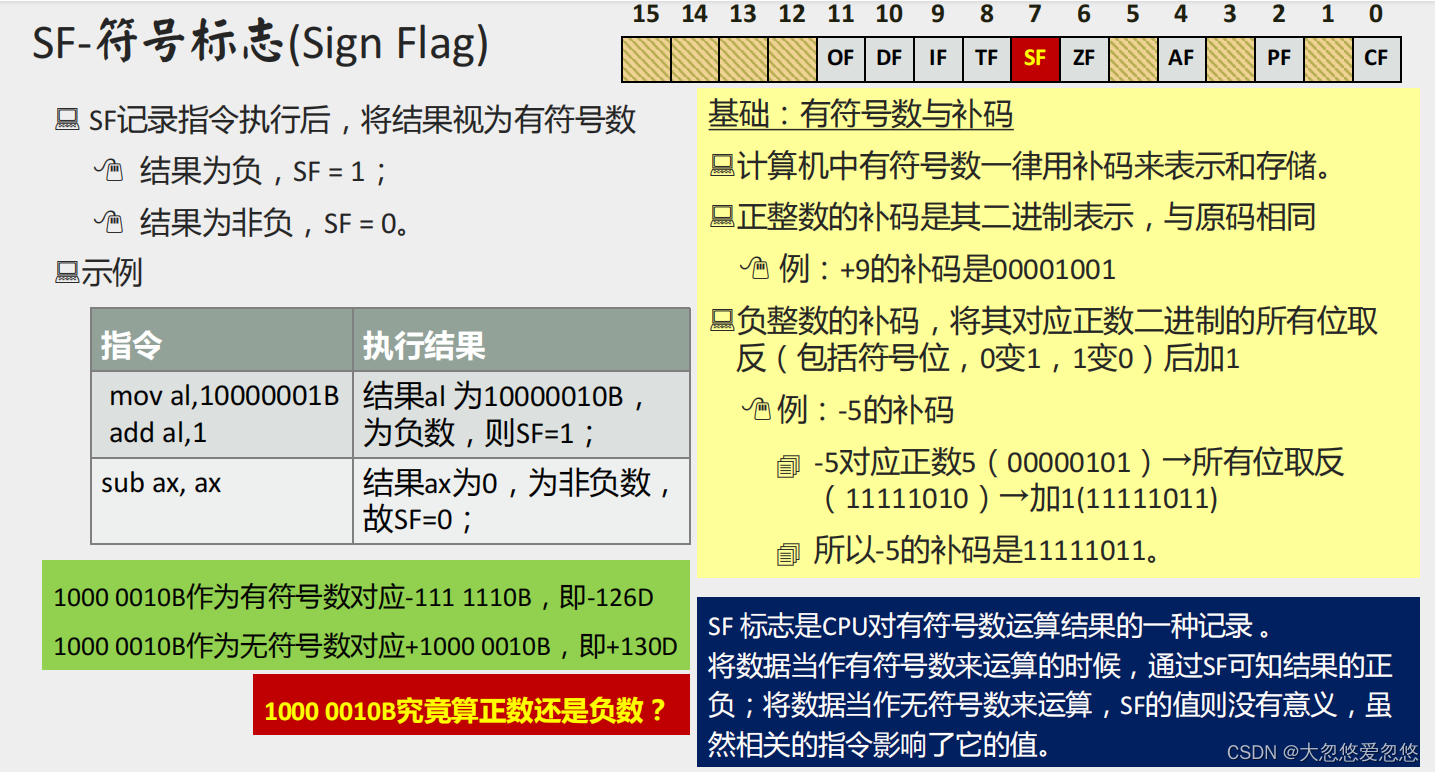1435x772 pixels.
Task: Click the text "例：-5的补码"
Action: (866, 409)
